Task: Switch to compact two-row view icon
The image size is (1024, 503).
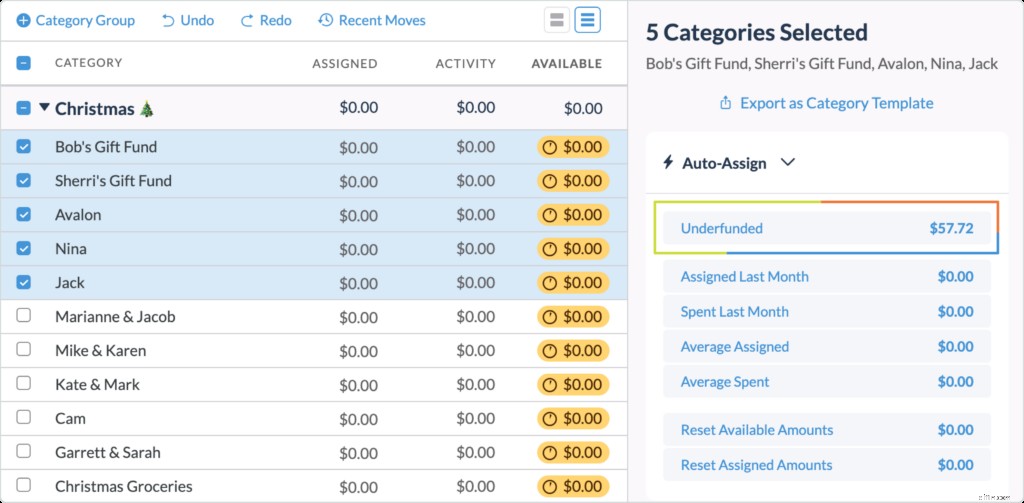Action: tap(557, 20)
